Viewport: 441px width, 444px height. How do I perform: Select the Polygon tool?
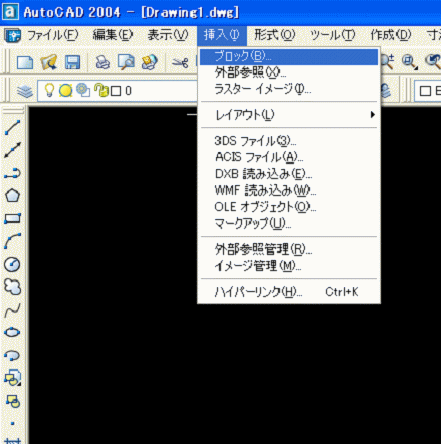point(13,196)
